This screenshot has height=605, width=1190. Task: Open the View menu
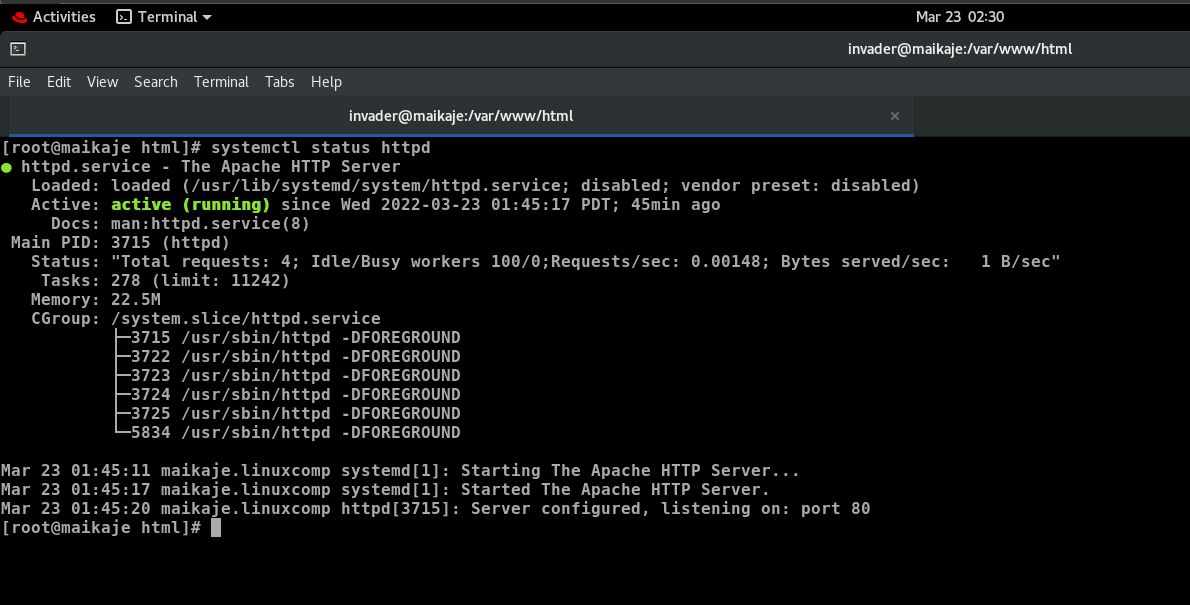pyautogui.click(x=102, y=82)
